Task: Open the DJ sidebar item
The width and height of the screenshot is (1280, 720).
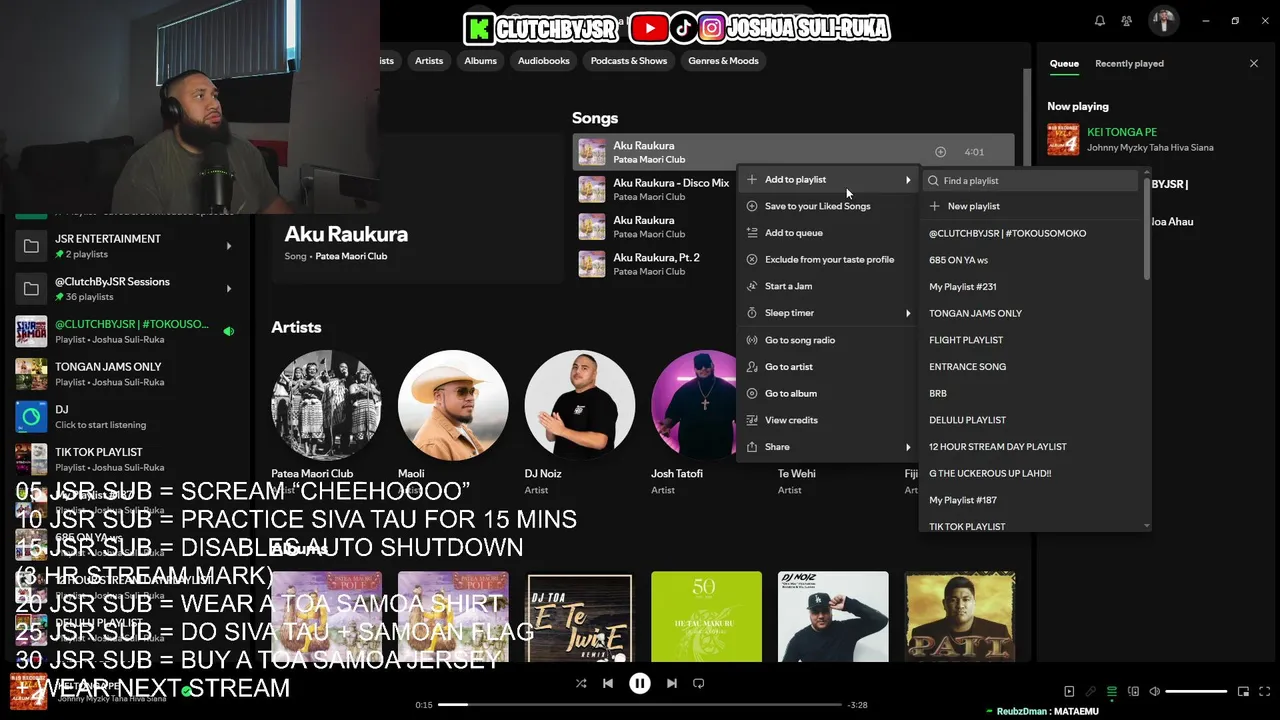Action: (x=126, y=417)
